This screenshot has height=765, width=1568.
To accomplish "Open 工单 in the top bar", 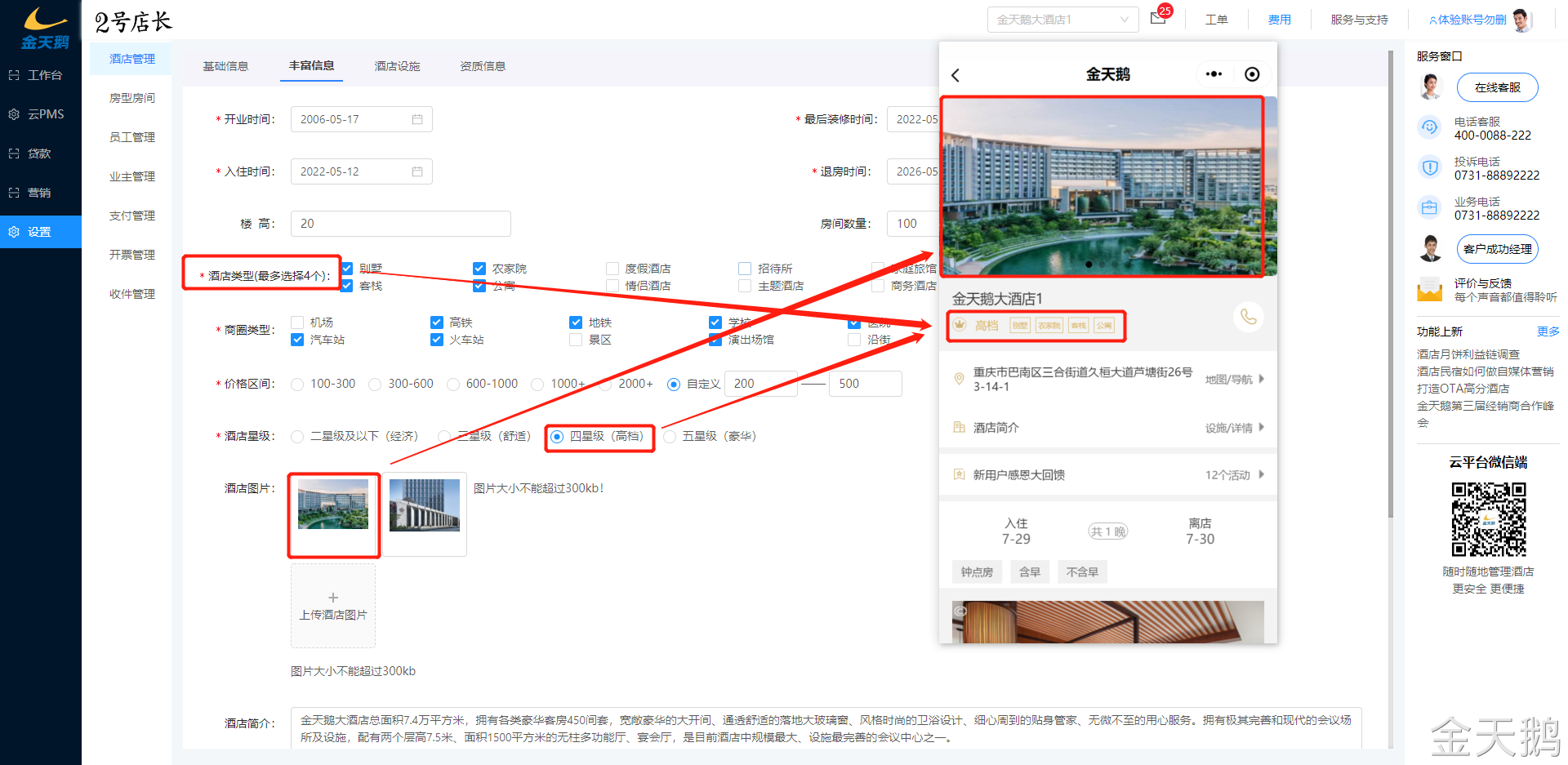I will 1216,20.
